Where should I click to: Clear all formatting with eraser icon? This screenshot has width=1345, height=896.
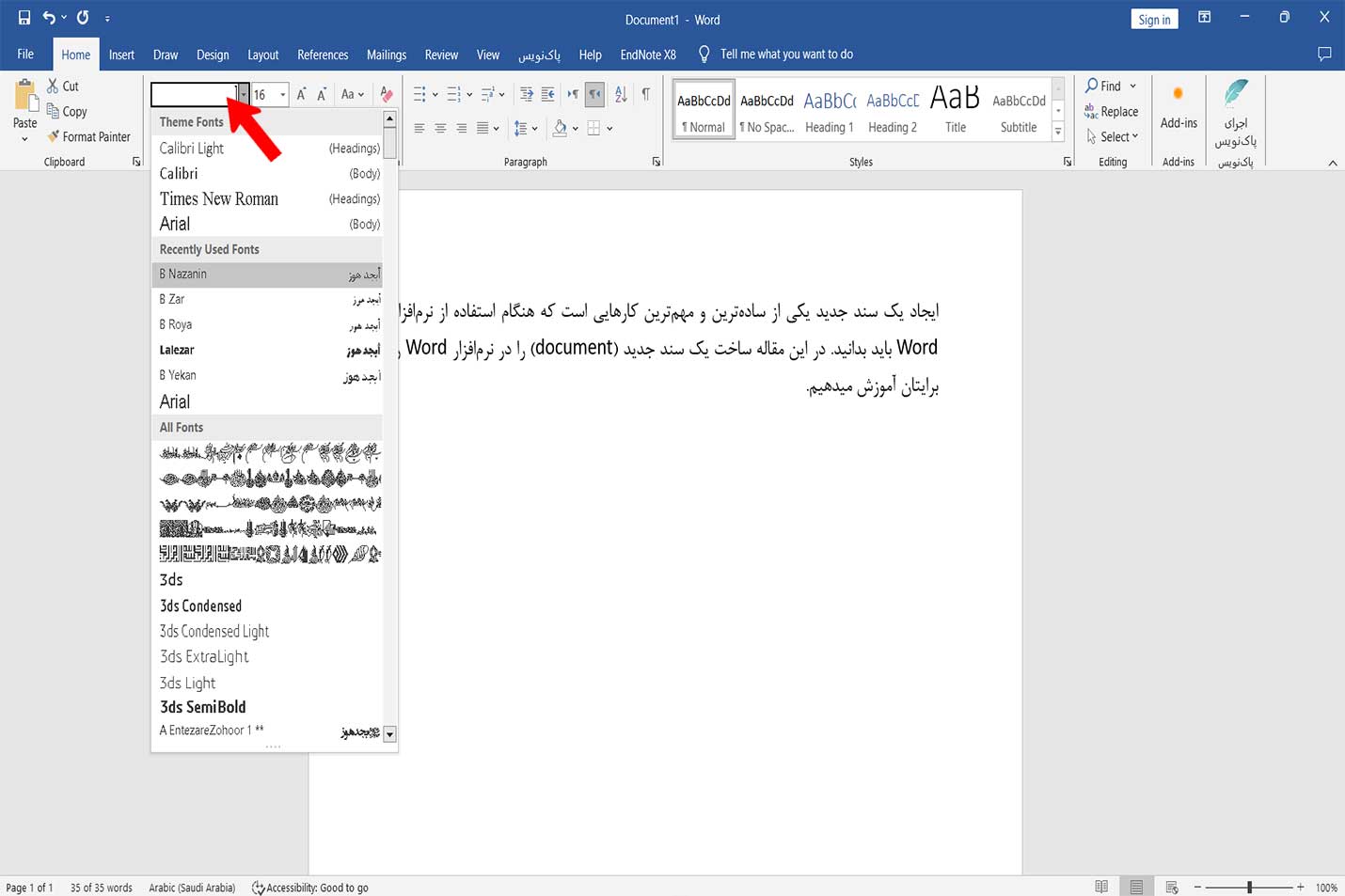(x=387, y=94)
